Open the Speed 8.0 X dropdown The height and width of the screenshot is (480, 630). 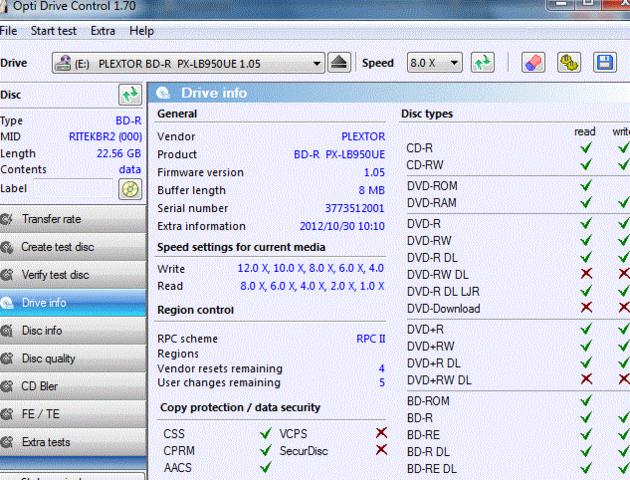click(434, 63)
